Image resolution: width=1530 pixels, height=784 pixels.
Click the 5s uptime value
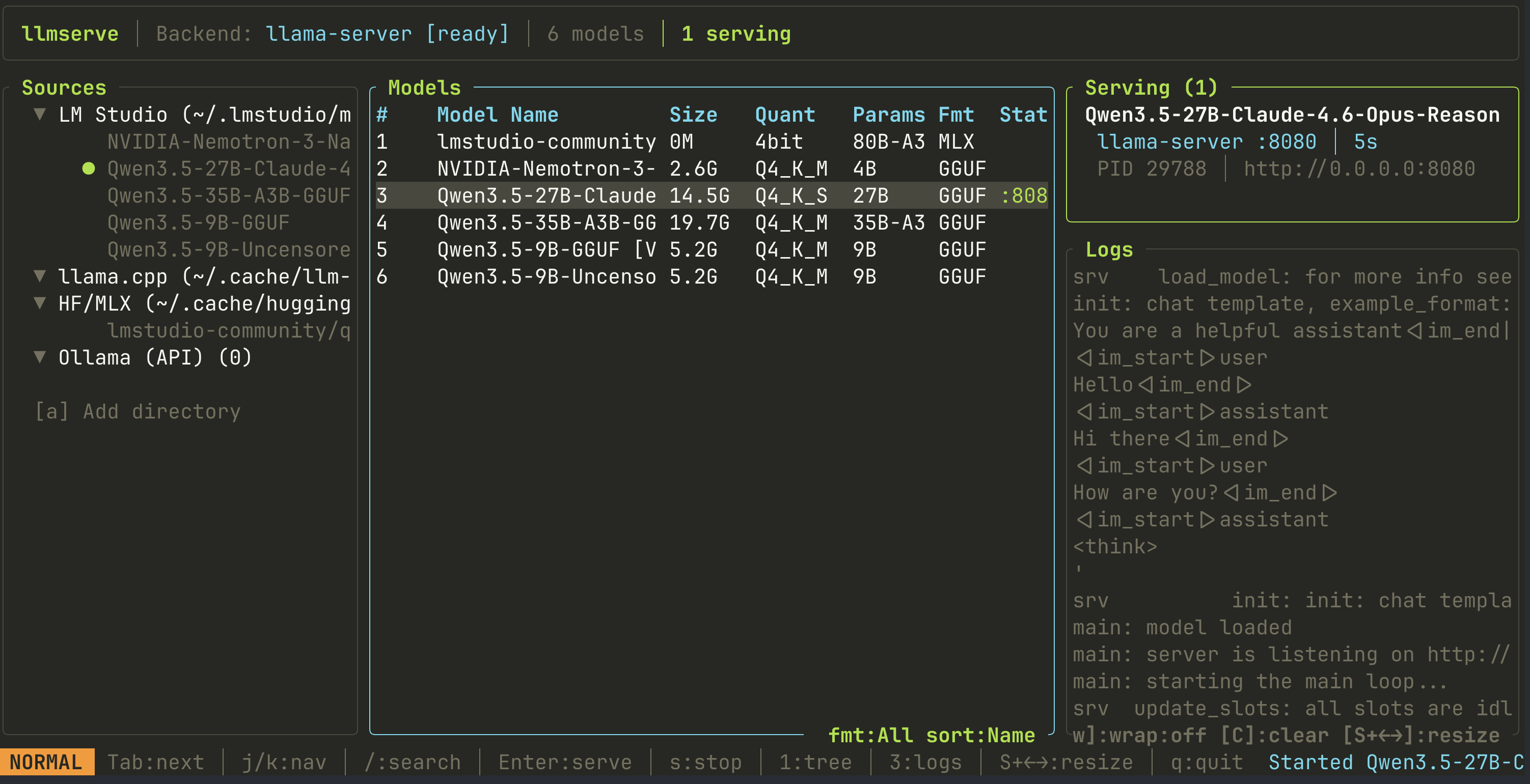pyautogui.click(x=1365, y=141)
